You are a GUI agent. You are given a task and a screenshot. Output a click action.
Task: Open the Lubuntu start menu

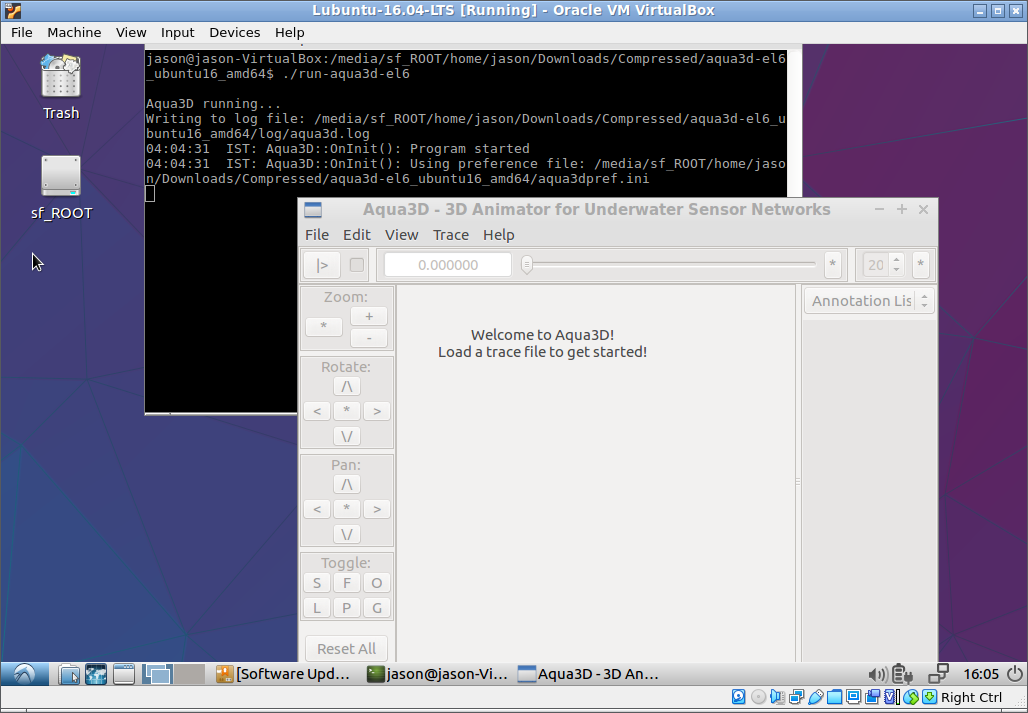(24, 674)
